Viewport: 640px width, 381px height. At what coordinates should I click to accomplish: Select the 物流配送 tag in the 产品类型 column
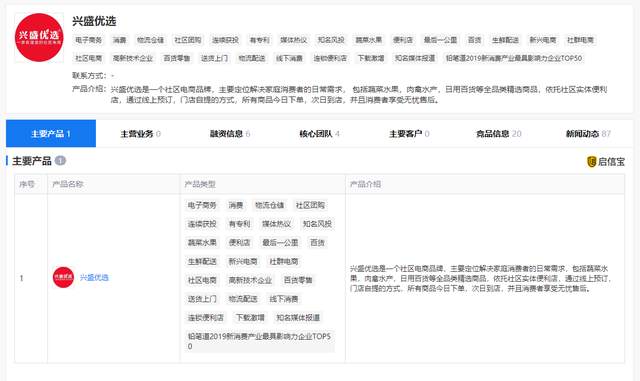(x=243, y=299)
